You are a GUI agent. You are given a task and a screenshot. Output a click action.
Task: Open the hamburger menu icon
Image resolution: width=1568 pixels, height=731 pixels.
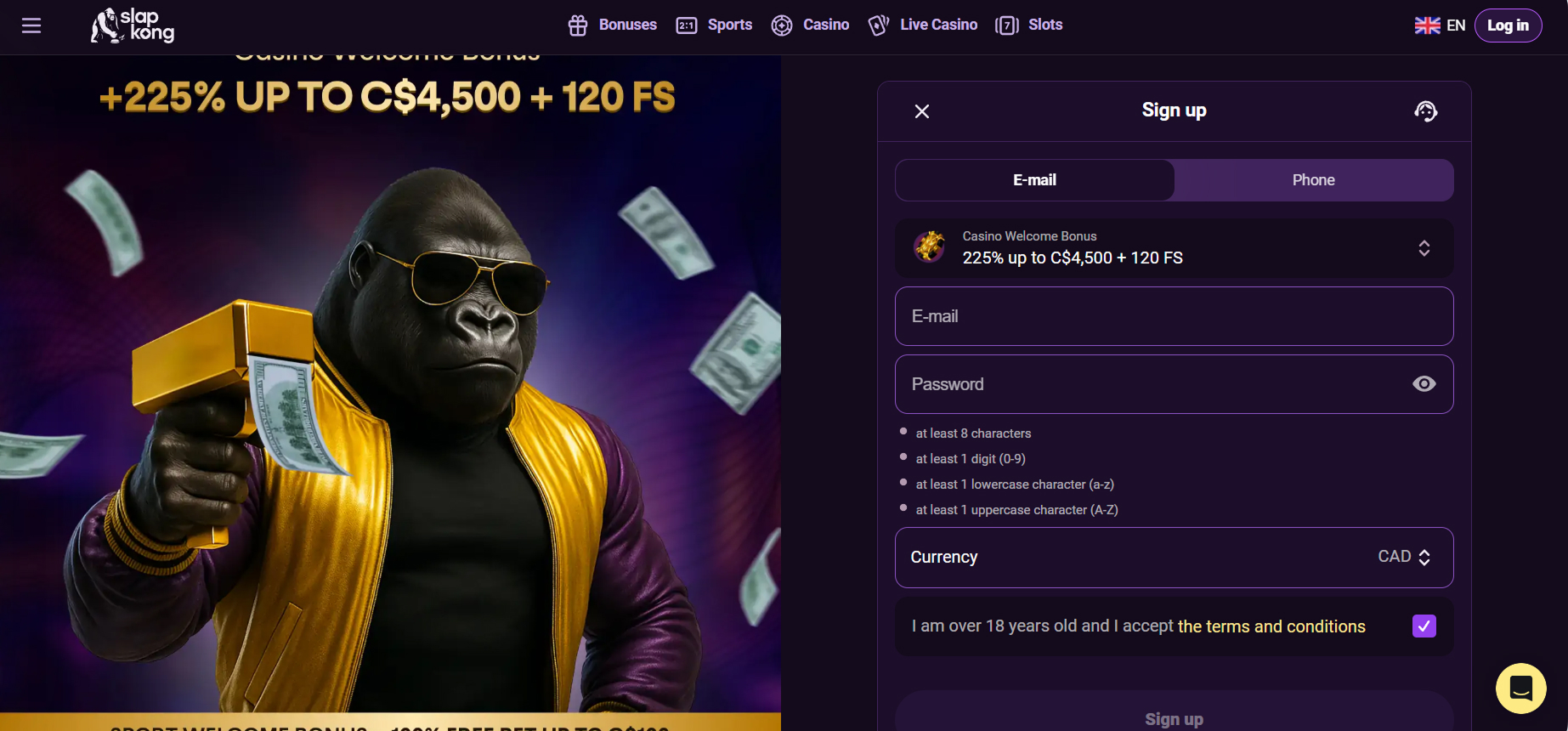click(31, 25)
